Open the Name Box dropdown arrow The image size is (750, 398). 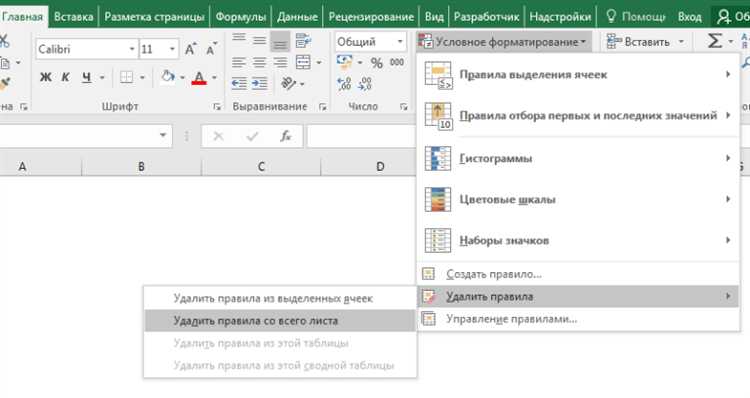pos(163,136)
